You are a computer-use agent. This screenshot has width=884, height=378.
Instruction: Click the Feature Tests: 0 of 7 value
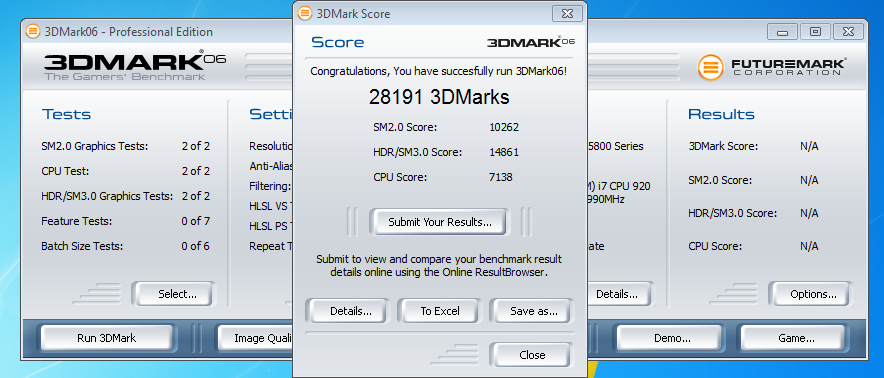pyautogui.click(x=196, y=221)
